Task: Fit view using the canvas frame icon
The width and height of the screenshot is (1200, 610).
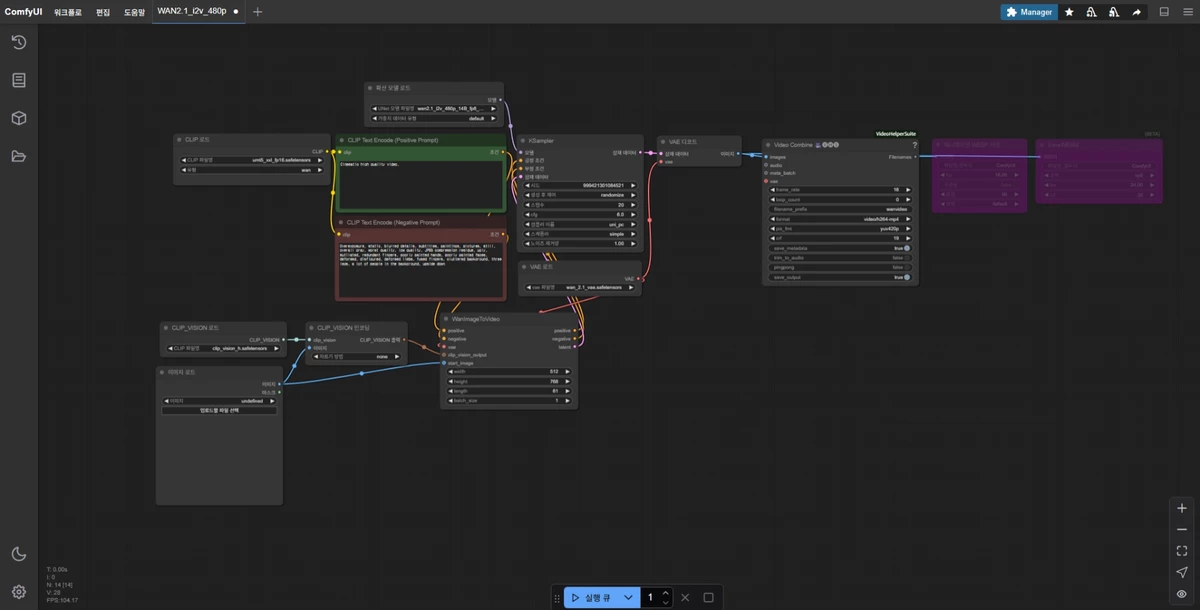Action: (x=1182, y=550)
